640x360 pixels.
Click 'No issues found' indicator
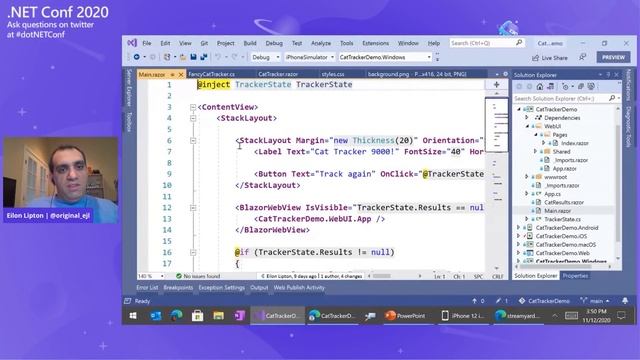point(198,276)
